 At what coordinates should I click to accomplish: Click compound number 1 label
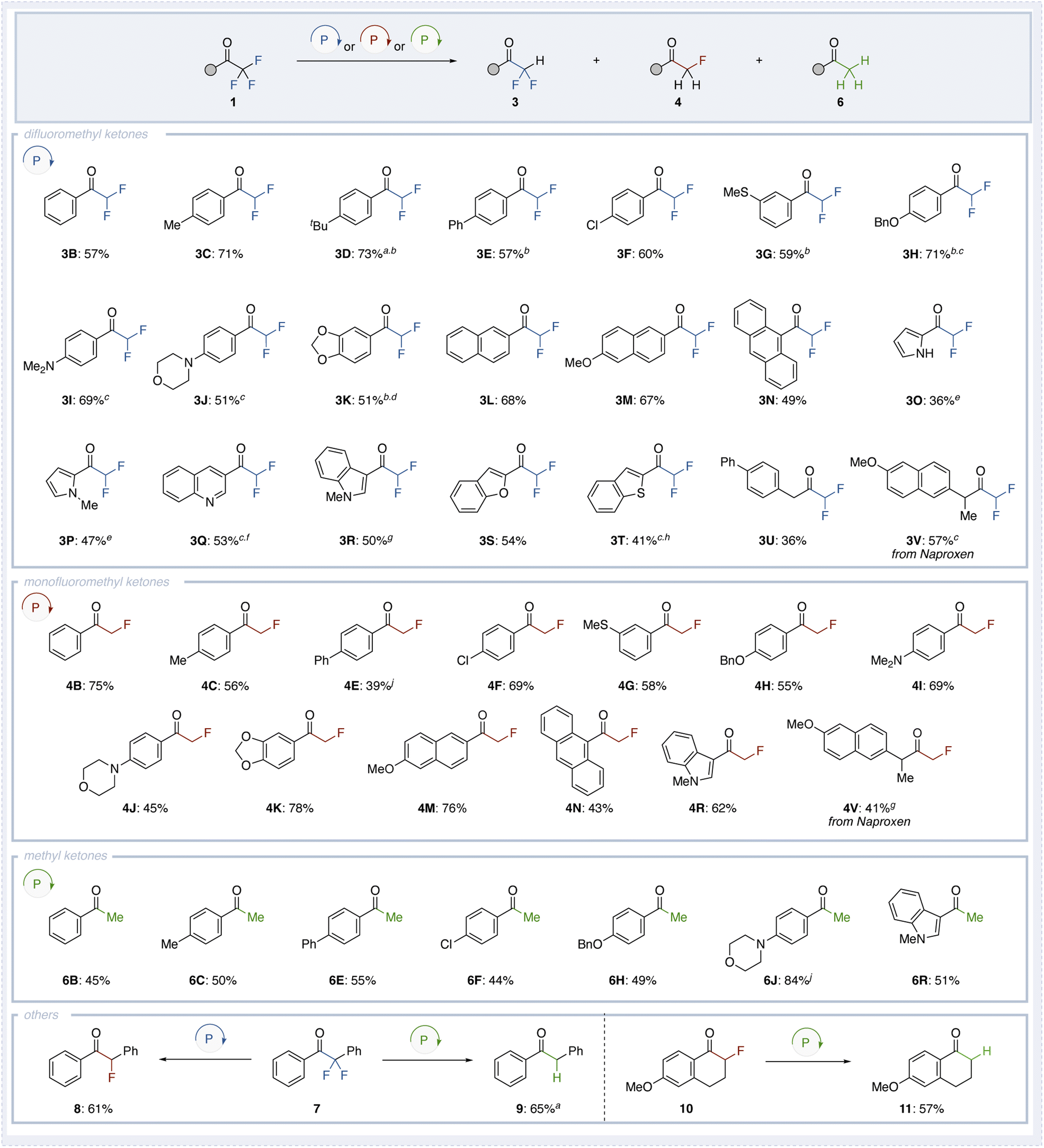(x=233, y=102)
